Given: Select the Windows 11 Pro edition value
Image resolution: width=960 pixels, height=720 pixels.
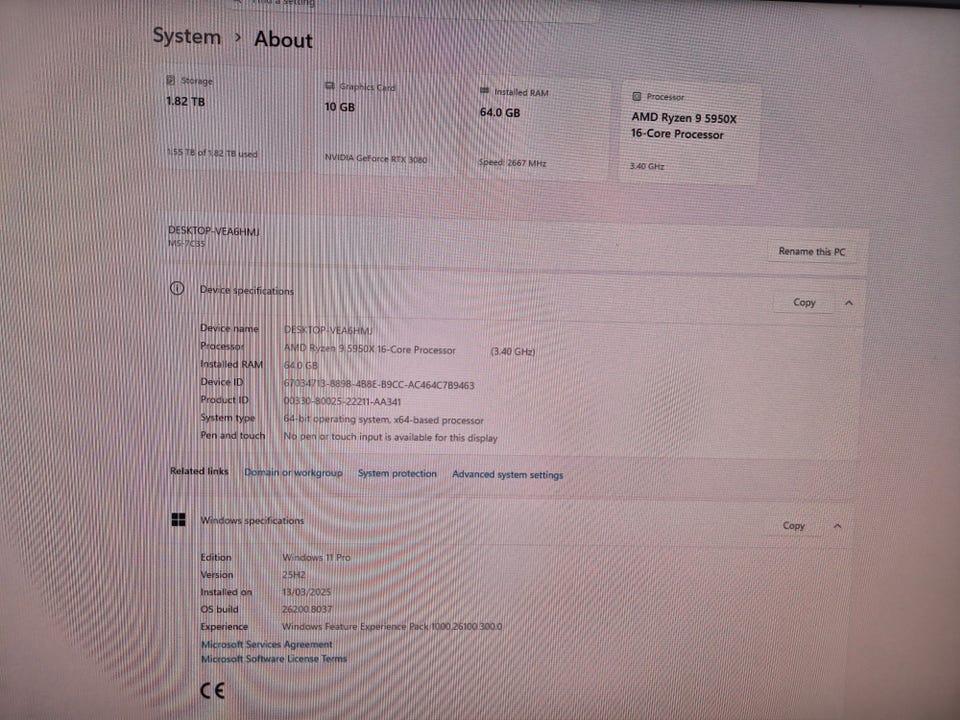Looking at the screenshot, I should point(317,557).
